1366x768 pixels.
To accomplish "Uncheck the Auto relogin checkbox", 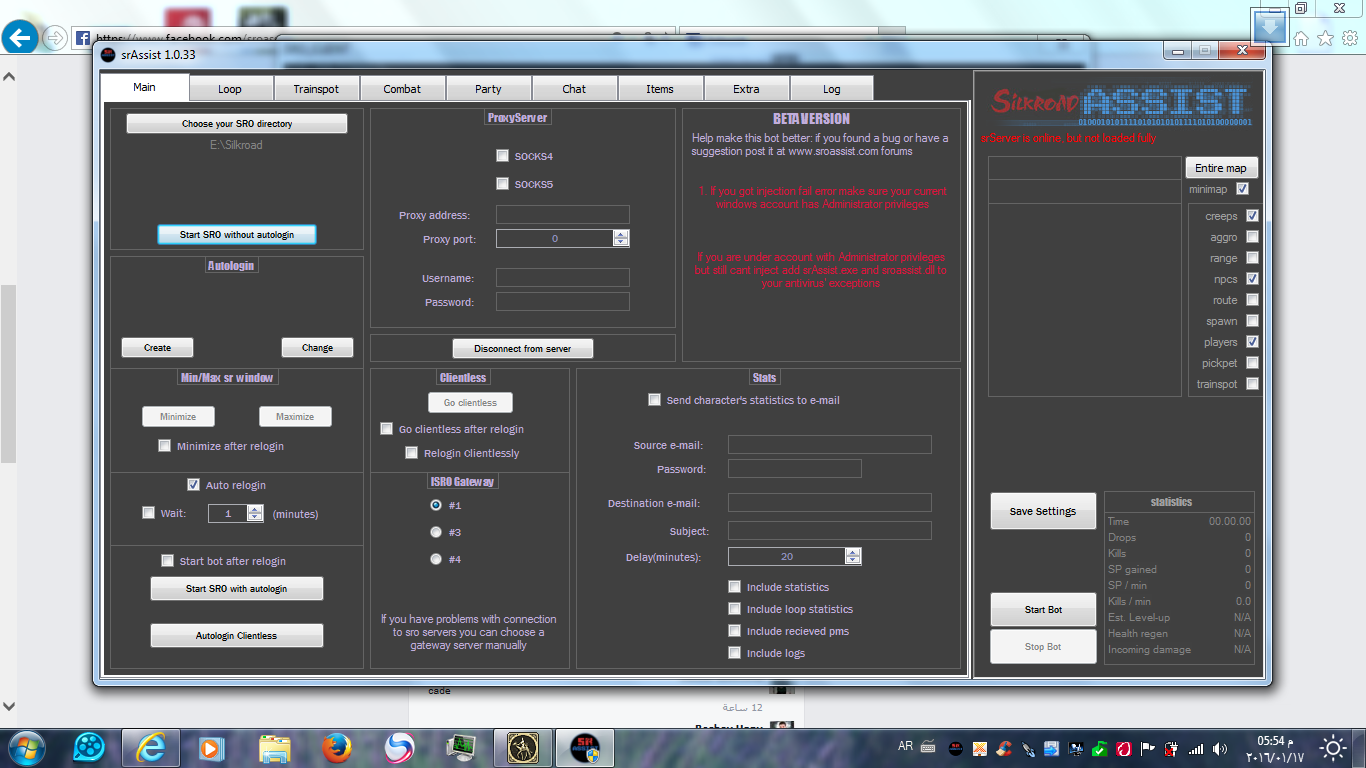I will tap(194, 485).
